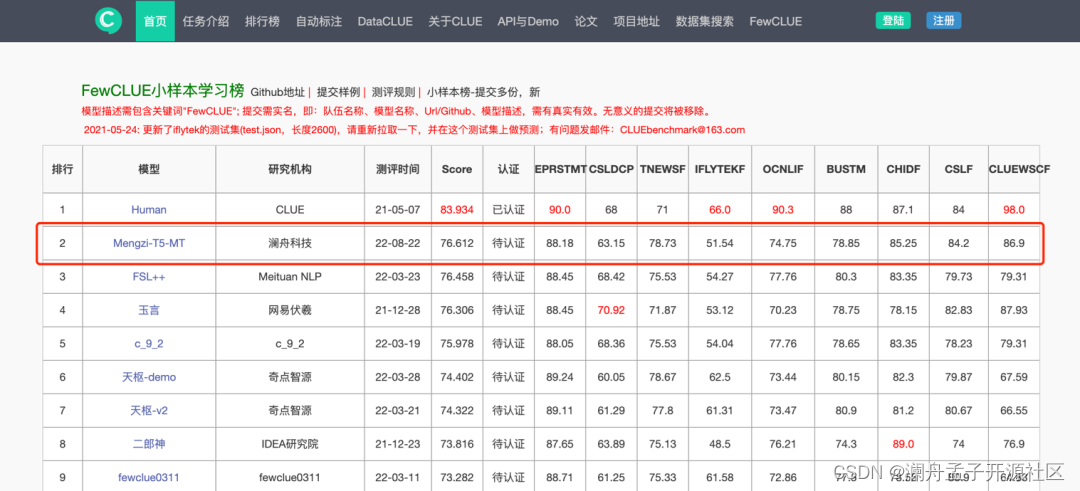Select the Meituan NLP institution cell
This screenshot has height=491, width=1080.
click(289, 276)
